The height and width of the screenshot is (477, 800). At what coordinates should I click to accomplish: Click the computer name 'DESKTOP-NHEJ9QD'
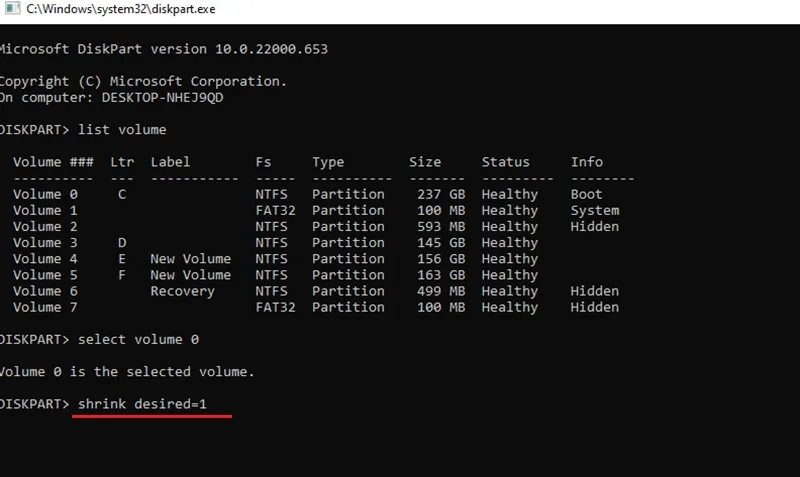pos(162,97)
